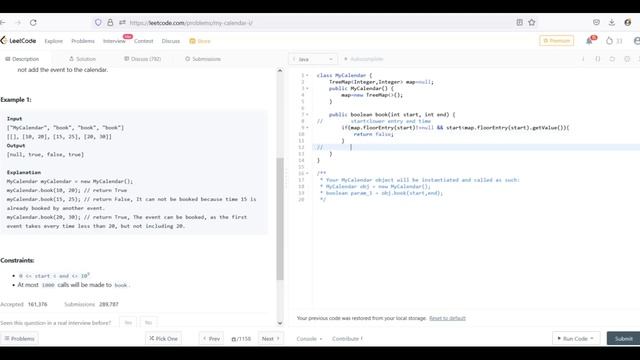Click the LeetCode logo

click(18, 41)
